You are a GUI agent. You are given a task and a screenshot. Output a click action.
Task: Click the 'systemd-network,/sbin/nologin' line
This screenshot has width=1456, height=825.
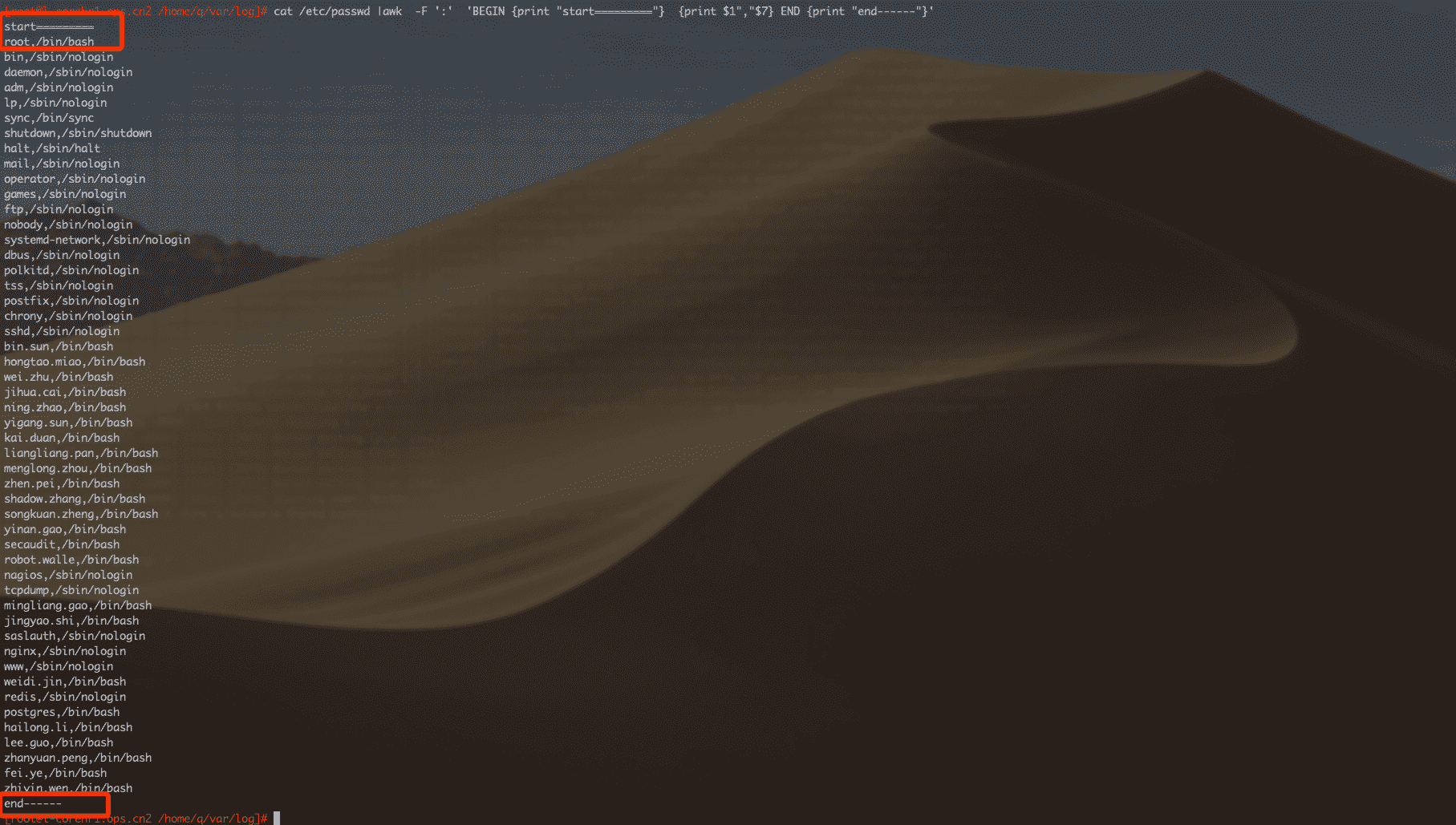point(97,240)
